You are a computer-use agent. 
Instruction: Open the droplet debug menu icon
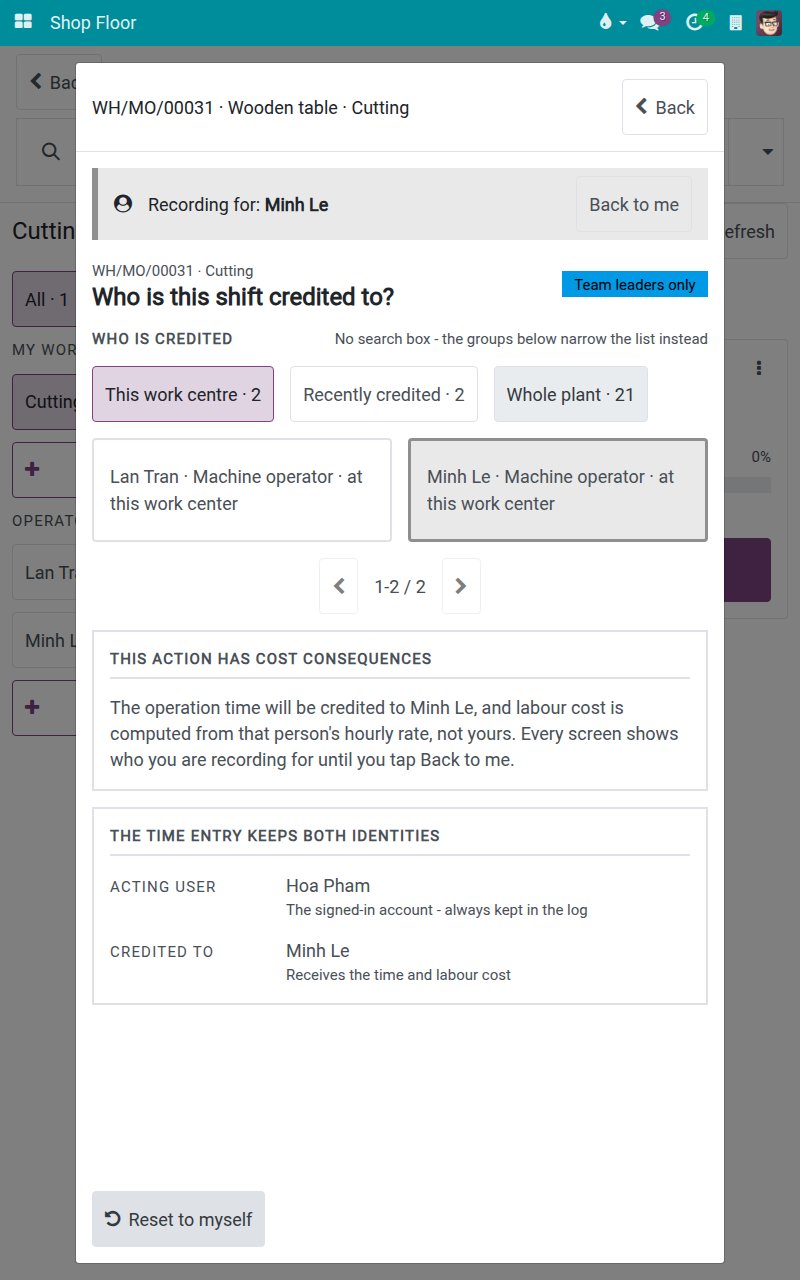(611, 22)
